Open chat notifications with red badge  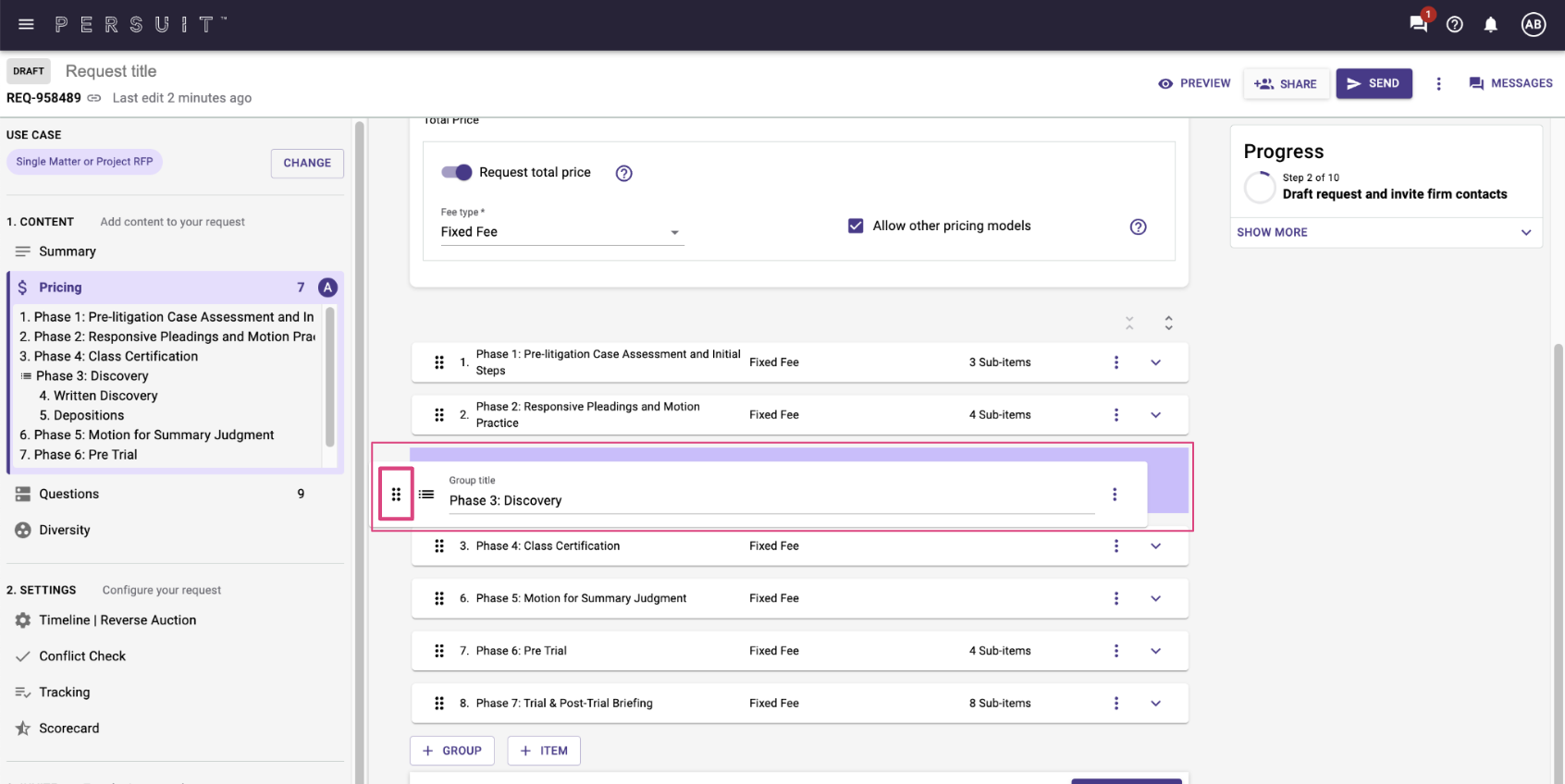[x=1420, y=23]
